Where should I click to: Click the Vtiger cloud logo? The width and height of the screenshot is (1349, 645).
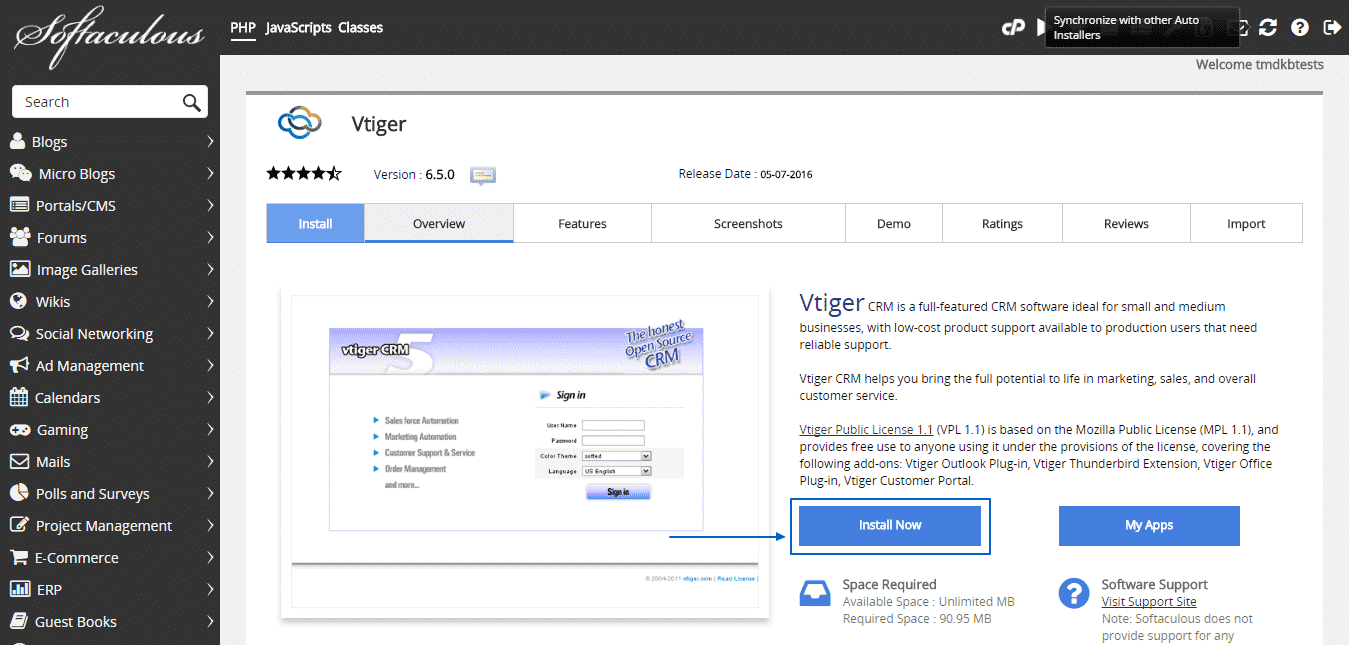point(300,123)
